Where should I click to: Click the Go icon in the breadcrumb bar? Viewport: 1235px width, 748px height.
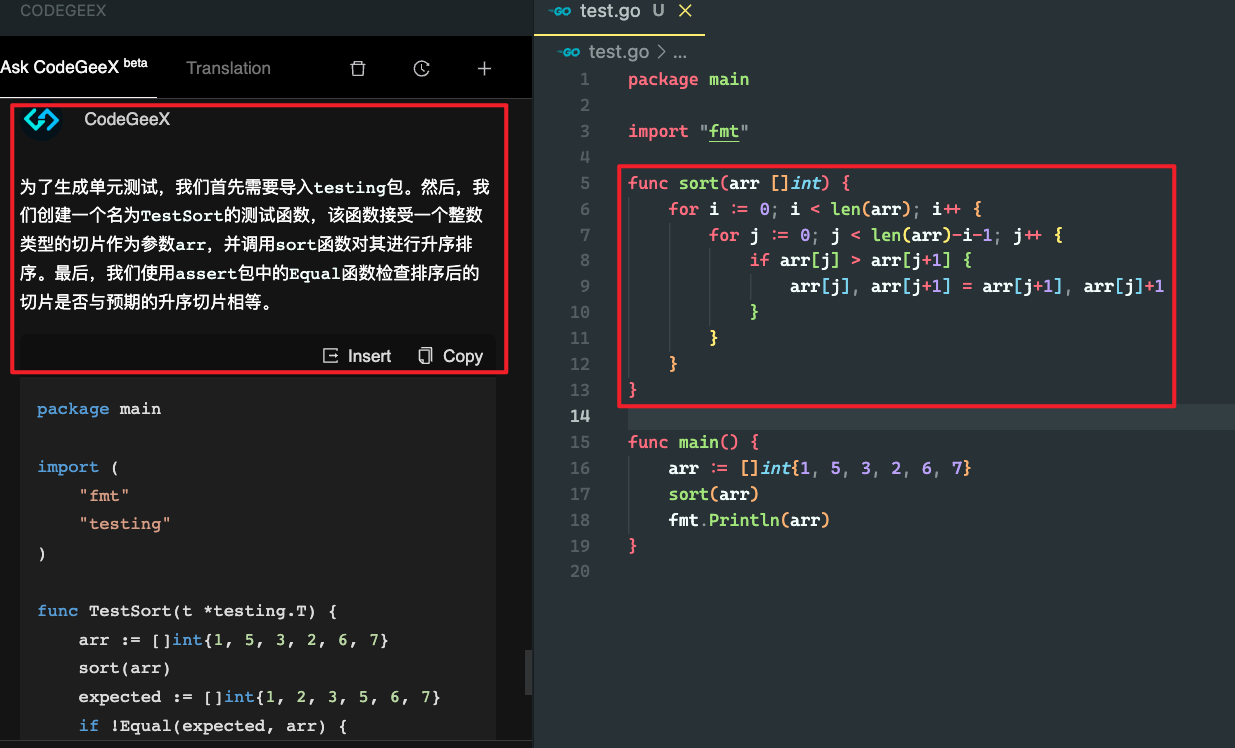[571, 52]
